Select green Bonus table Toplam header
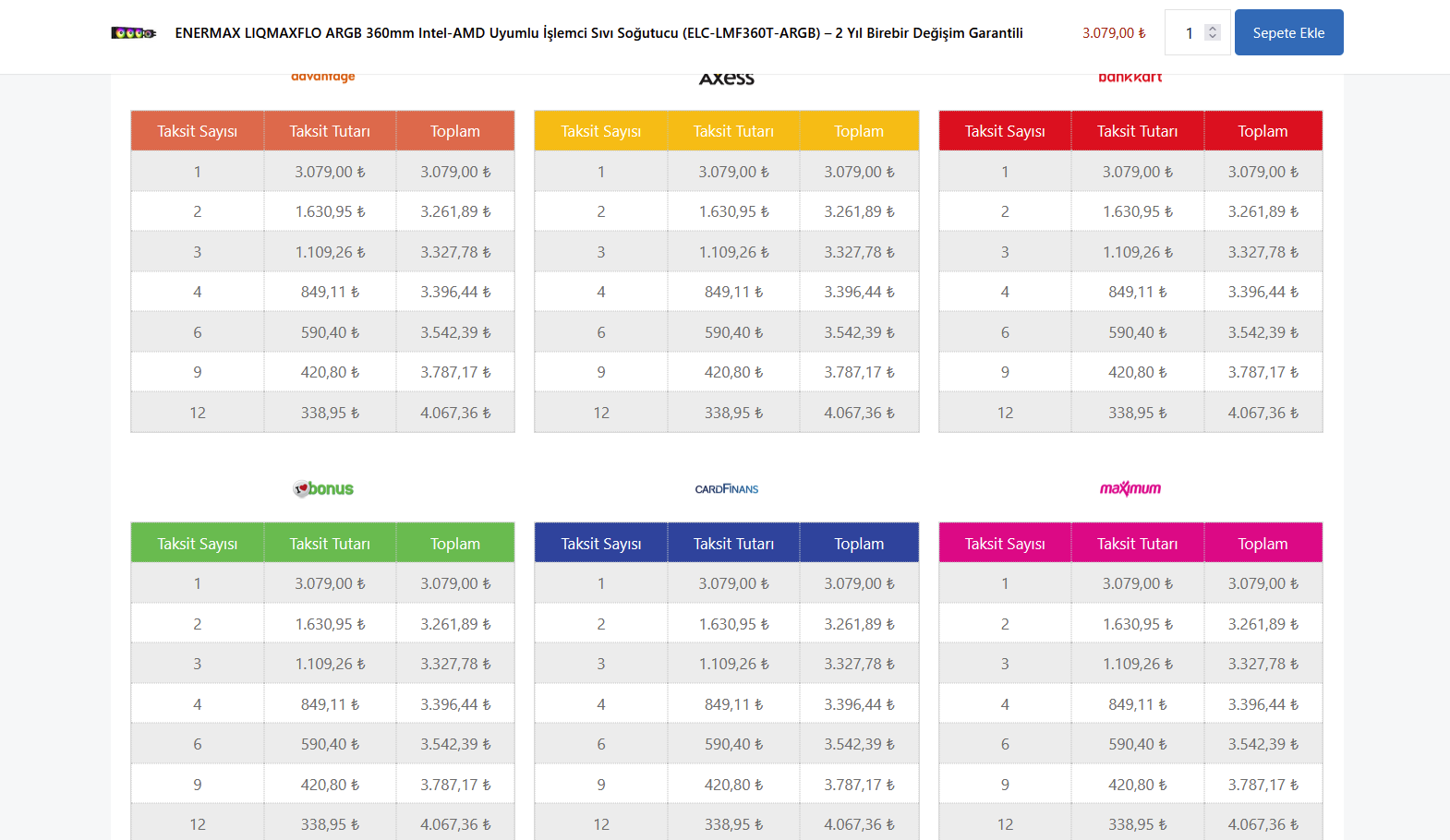1450x840 pixels. [455, 544]
